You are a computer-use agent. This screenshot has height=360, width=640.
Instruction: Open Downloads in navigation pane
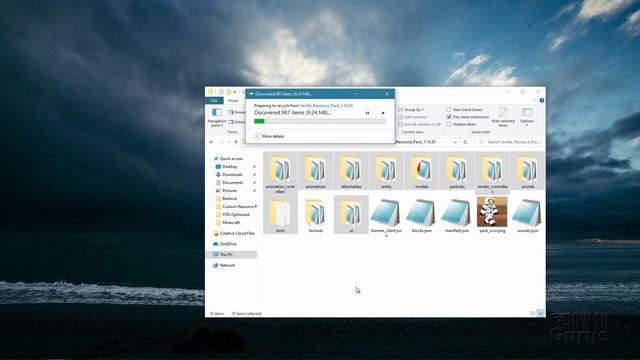click(x=232, y=174)
